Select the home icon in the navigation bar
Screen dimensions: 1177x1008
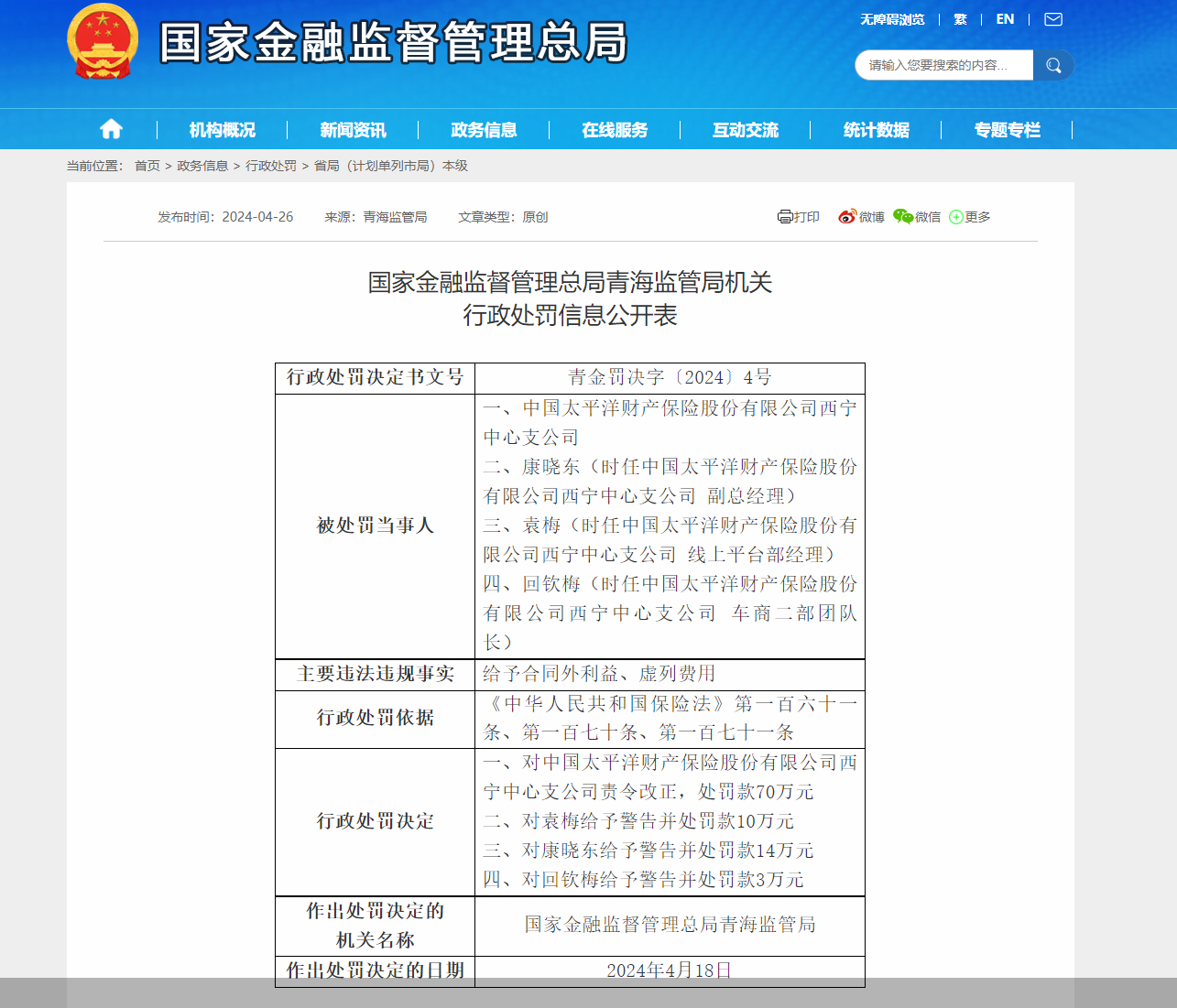[110, 128]
